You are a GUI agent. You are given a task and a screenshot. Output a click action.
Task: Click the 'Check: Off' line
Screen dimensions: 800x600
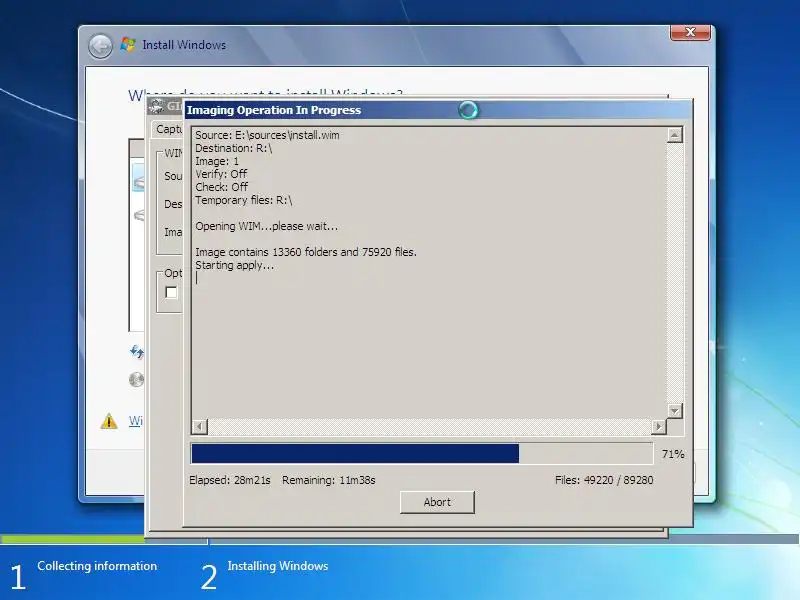[x=221, y=187]
